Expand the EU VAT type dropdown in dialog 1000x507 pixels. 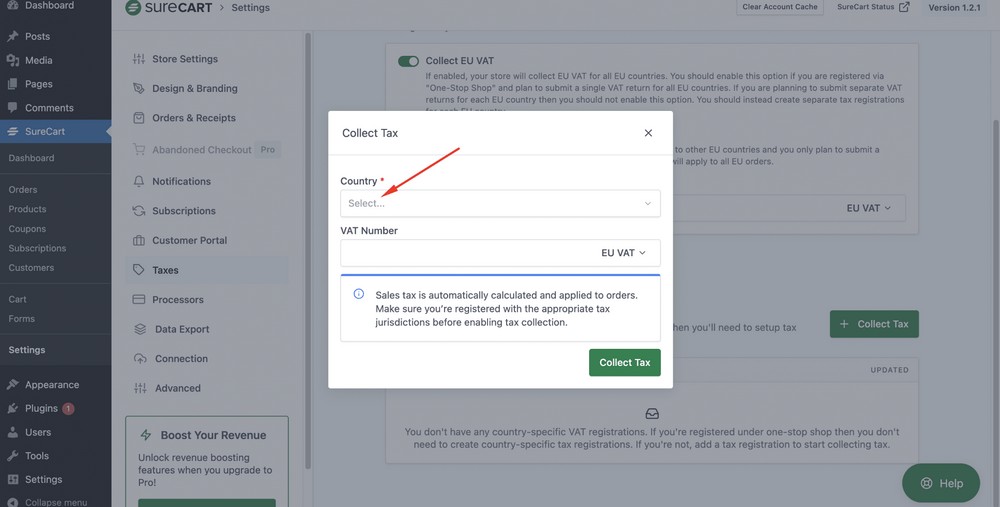pos(623,253)
